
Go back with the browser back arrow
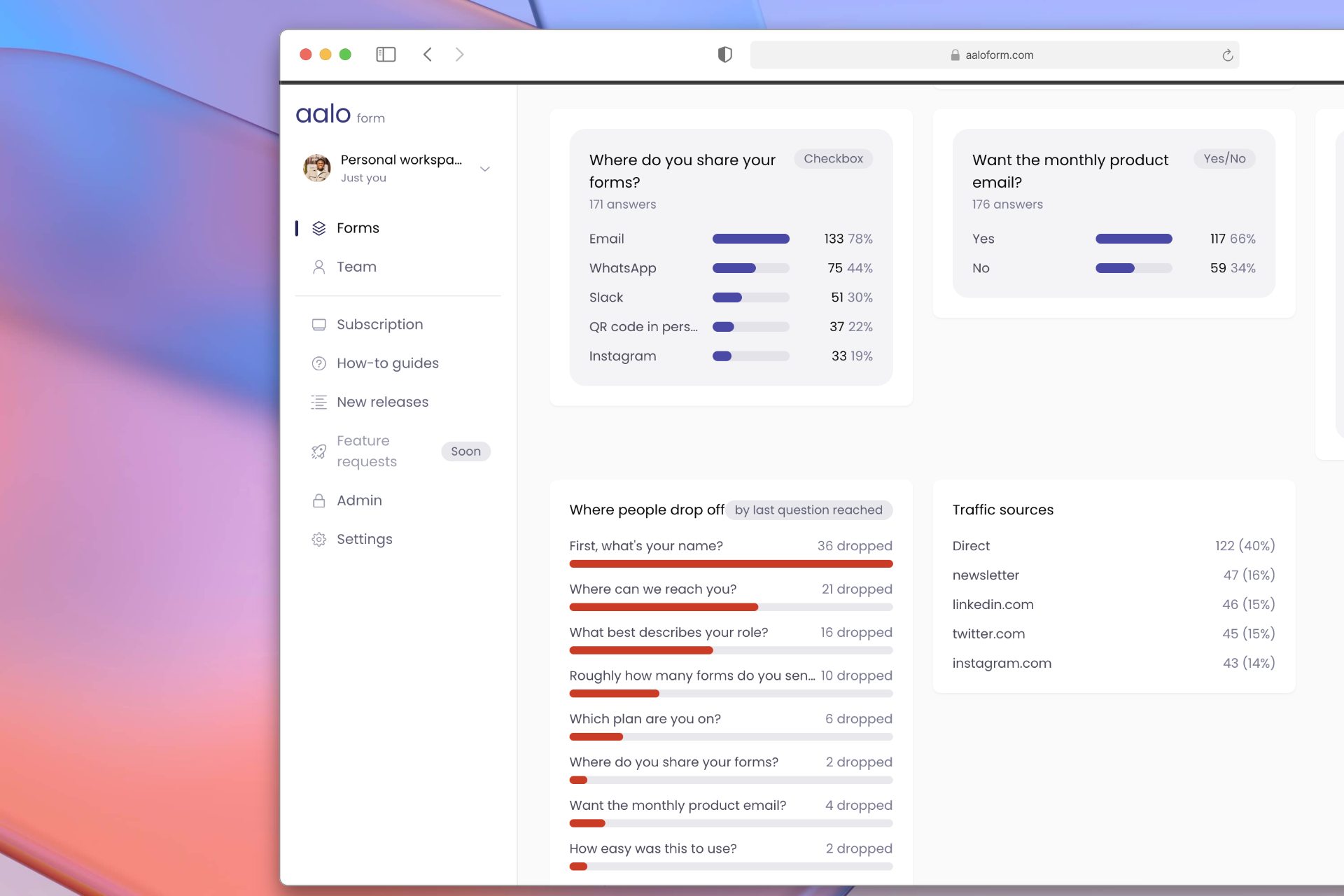click(x=428, y=55)
